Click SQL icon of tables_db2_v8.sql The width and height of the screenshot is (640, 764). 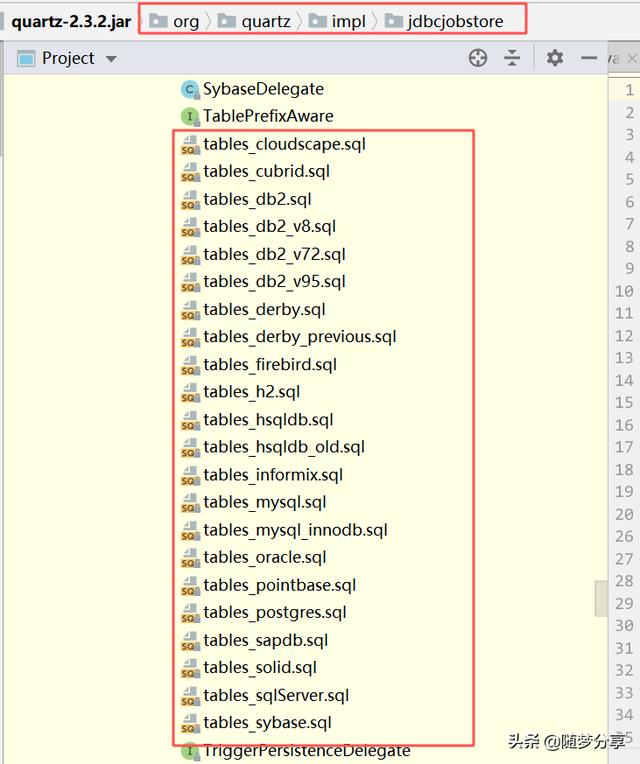[190, 227]
